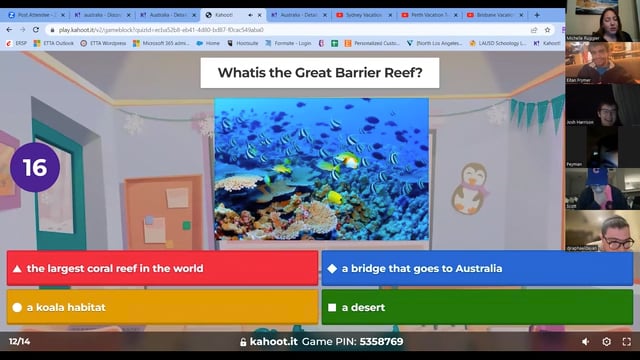Mute Kahoot sound with speaker icon
The image size is (640, 360).
(586, 342)
